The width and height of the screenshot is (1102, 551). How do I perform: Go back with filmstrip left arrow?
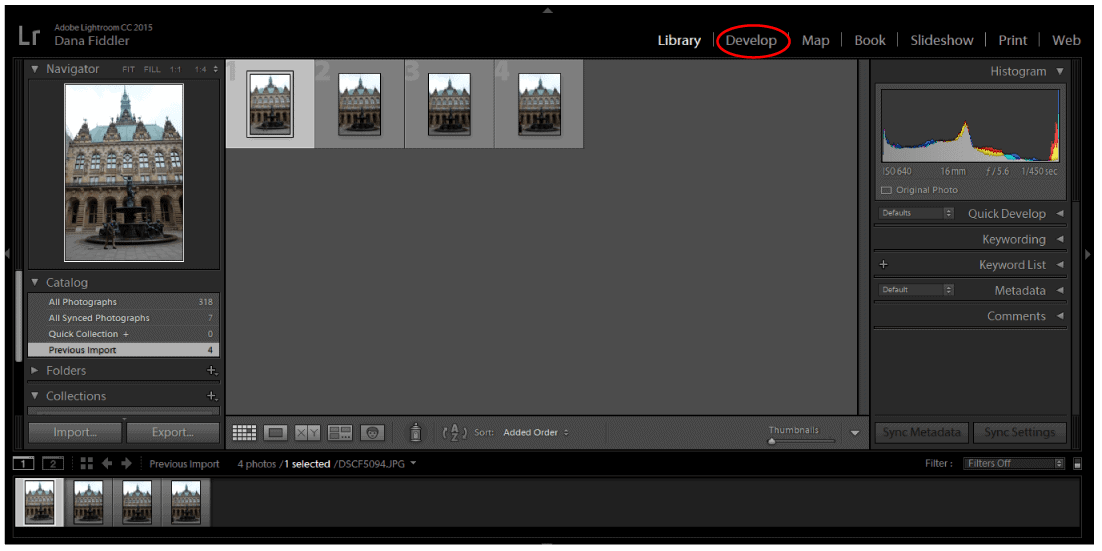click(107, 463)
